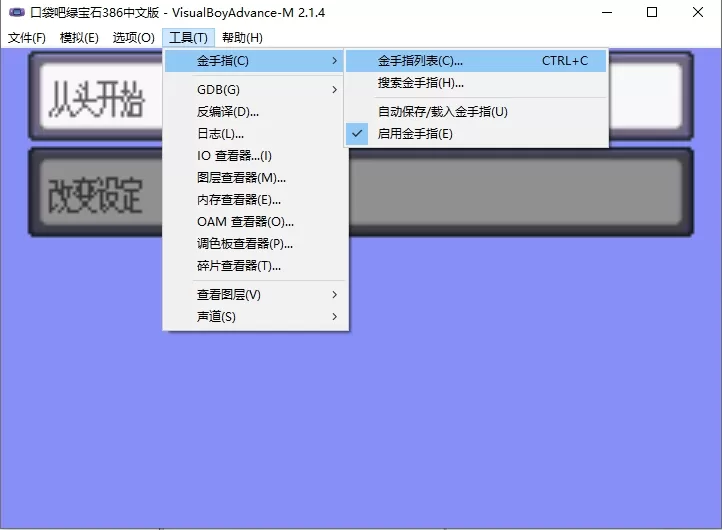The image size is (722, 530).
Task: Open the 选项(O) menu
Action: [x=134, y=38]
